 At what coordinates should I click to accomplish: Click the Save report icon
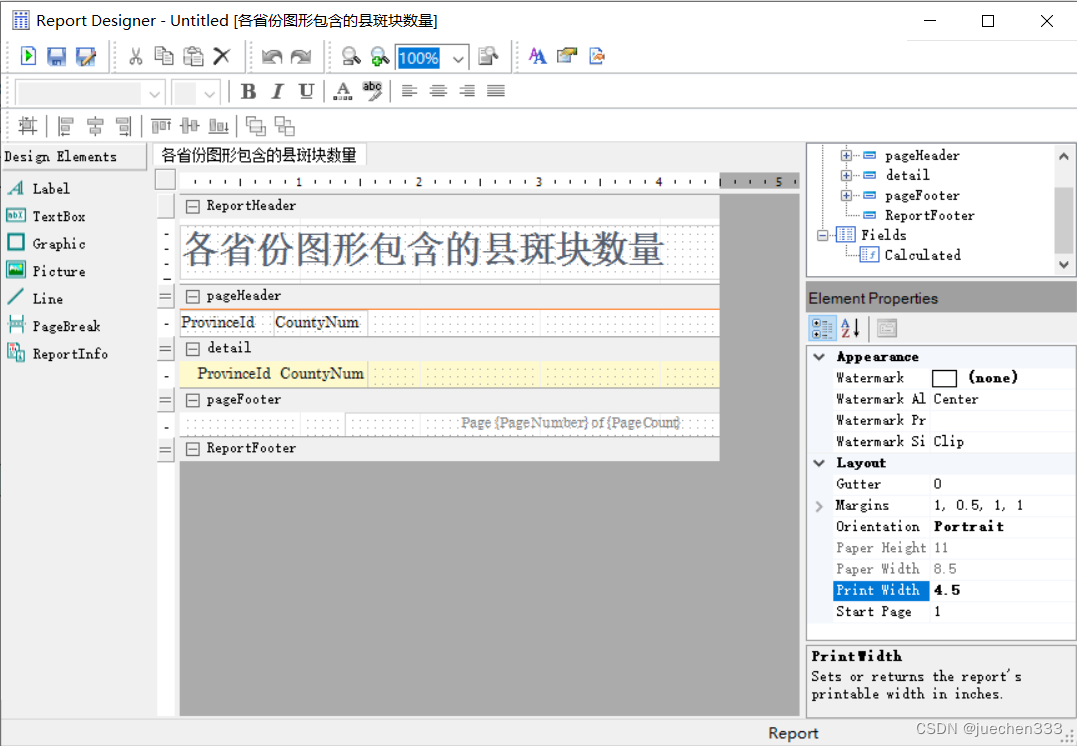point(57,57)
